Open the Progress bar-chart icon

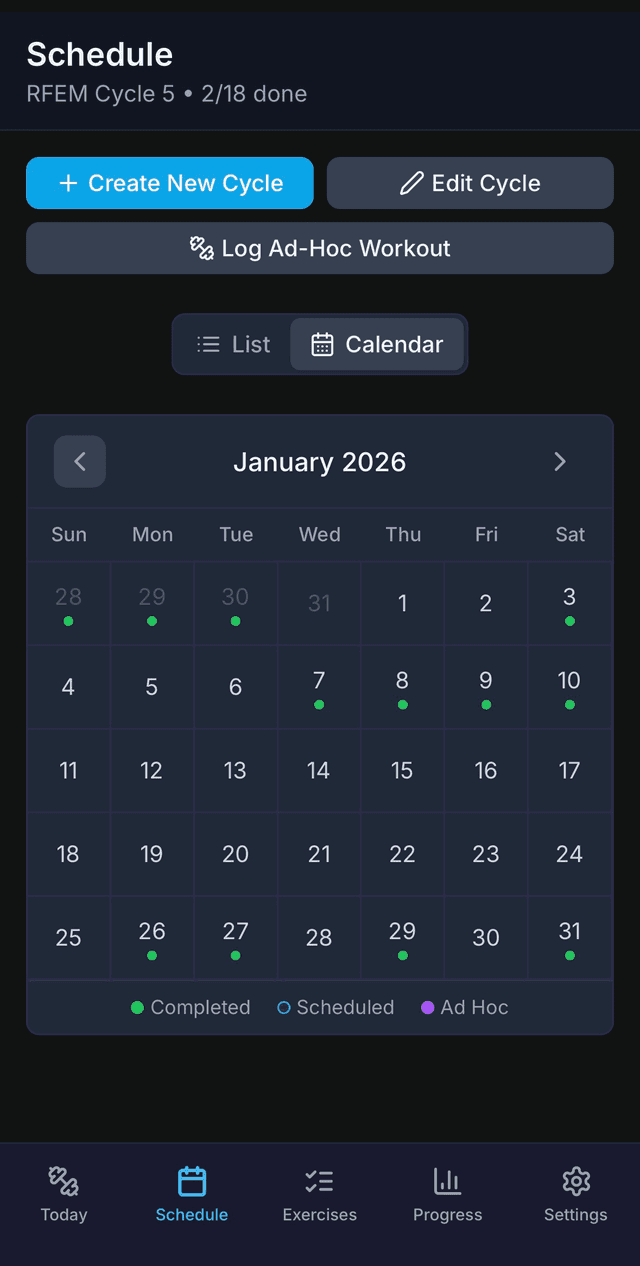click(x=447, y=1181)
